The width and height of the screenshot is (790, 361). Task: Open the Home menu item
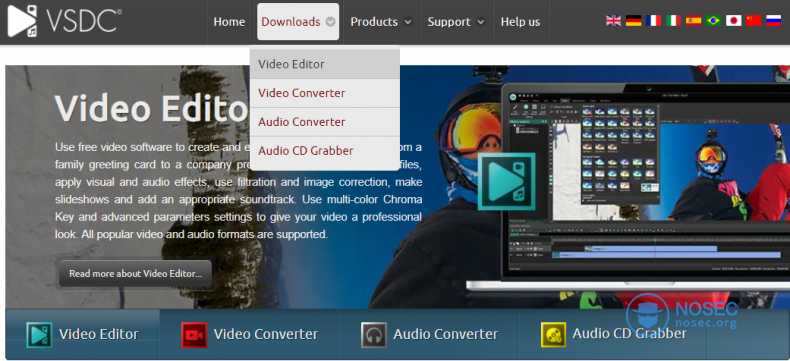229,22
